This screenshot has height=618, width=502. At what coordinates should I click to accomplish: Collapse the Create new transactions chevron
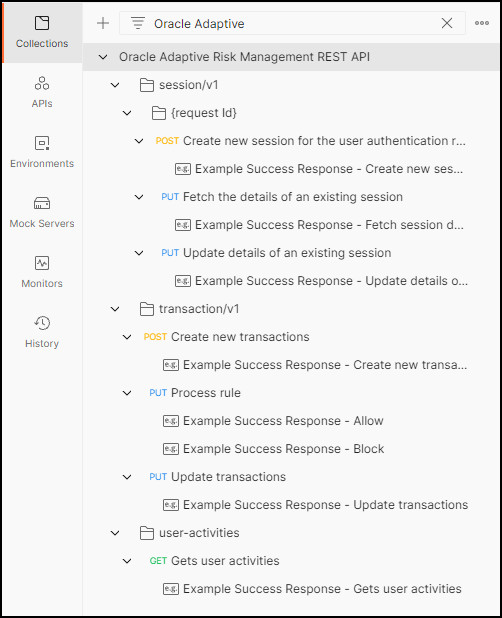[127, 337]
